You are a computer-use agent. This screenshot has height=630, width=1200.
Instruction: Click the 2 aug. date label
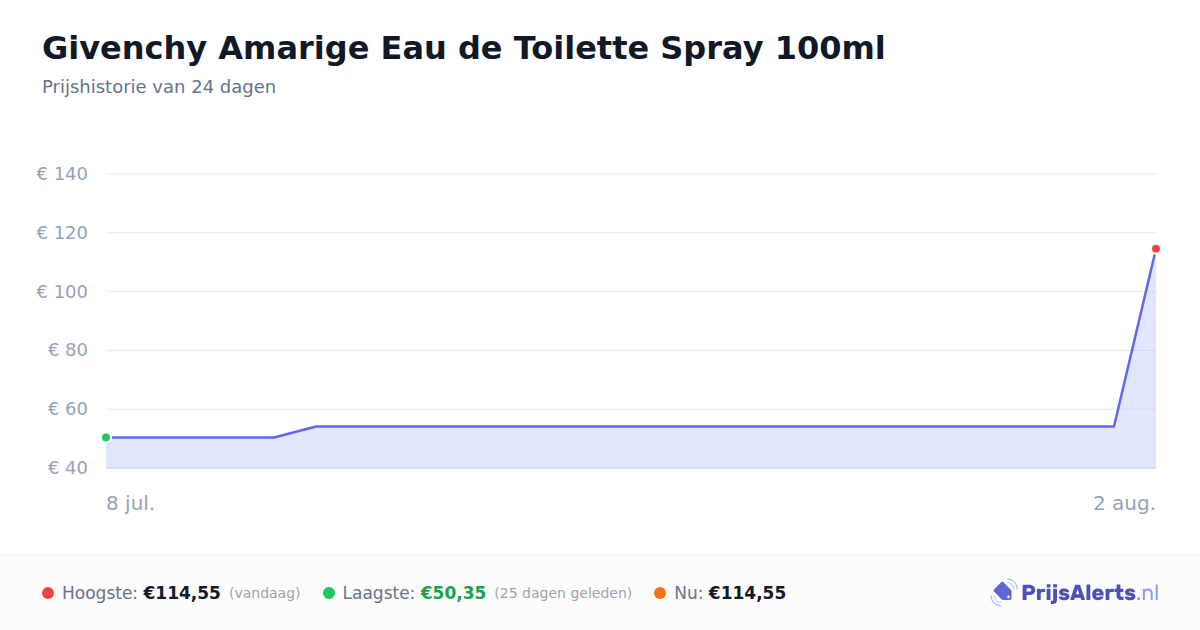pos(1124,503)
